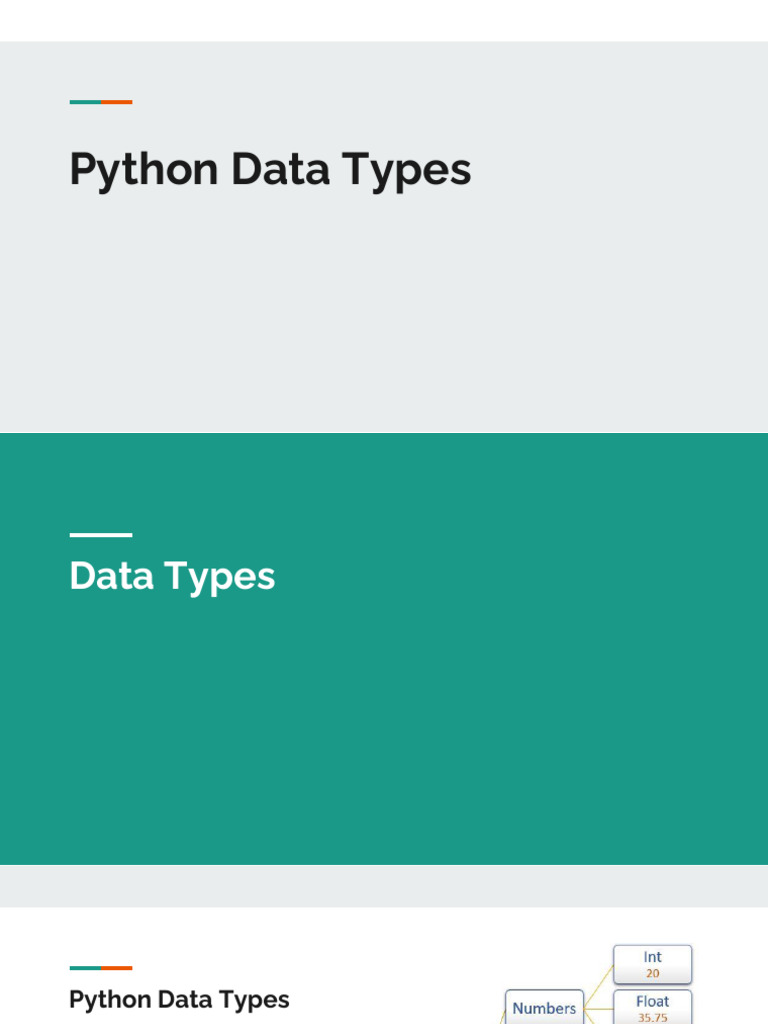Click connector line from Numbers to Float
The width and height of the screenshot is (768, 1024).
(598, 1008)
